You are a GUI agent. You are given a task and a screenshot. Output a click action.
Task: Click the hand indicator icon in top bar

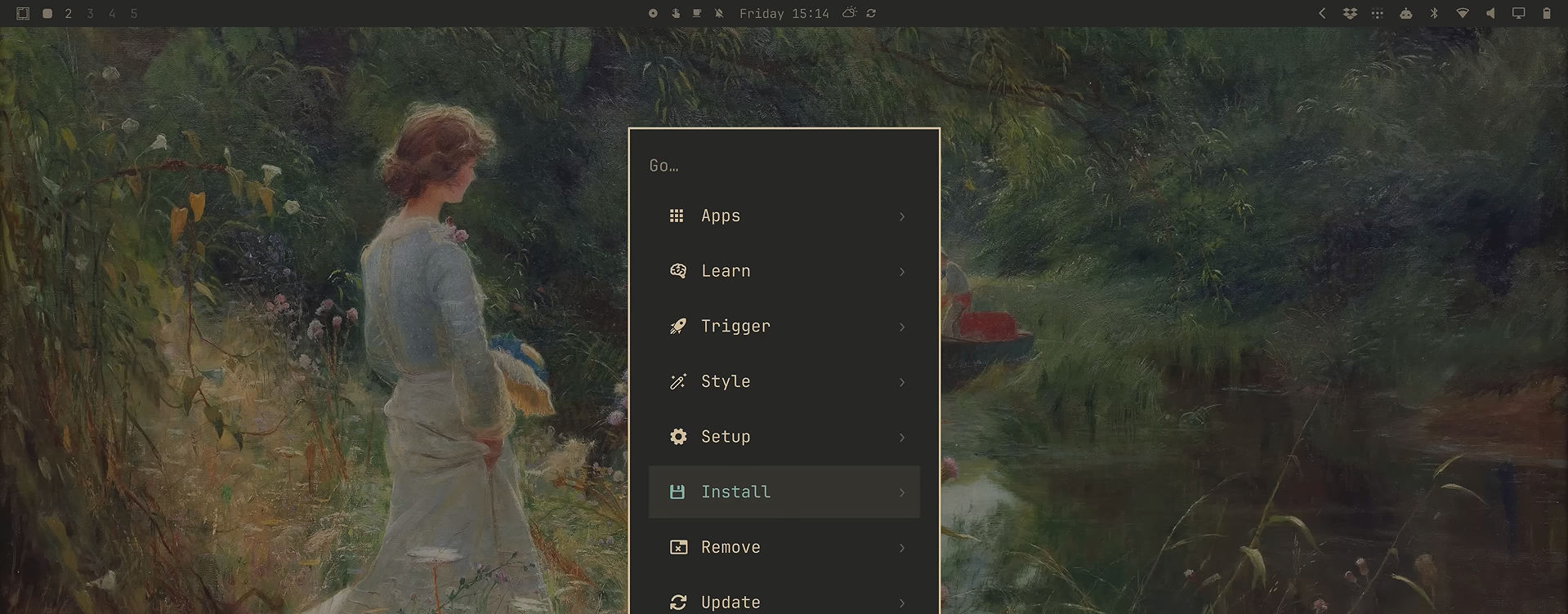click(675, 13)
